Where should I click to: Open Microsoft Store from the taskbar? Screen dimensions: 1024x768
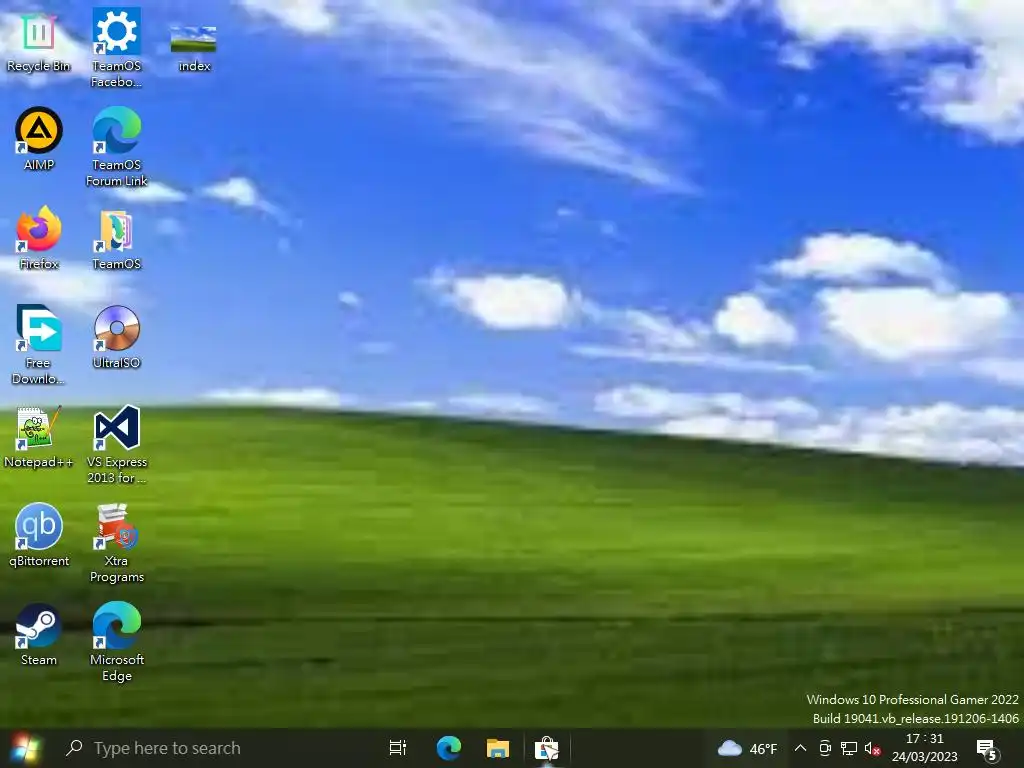(547, 748)
